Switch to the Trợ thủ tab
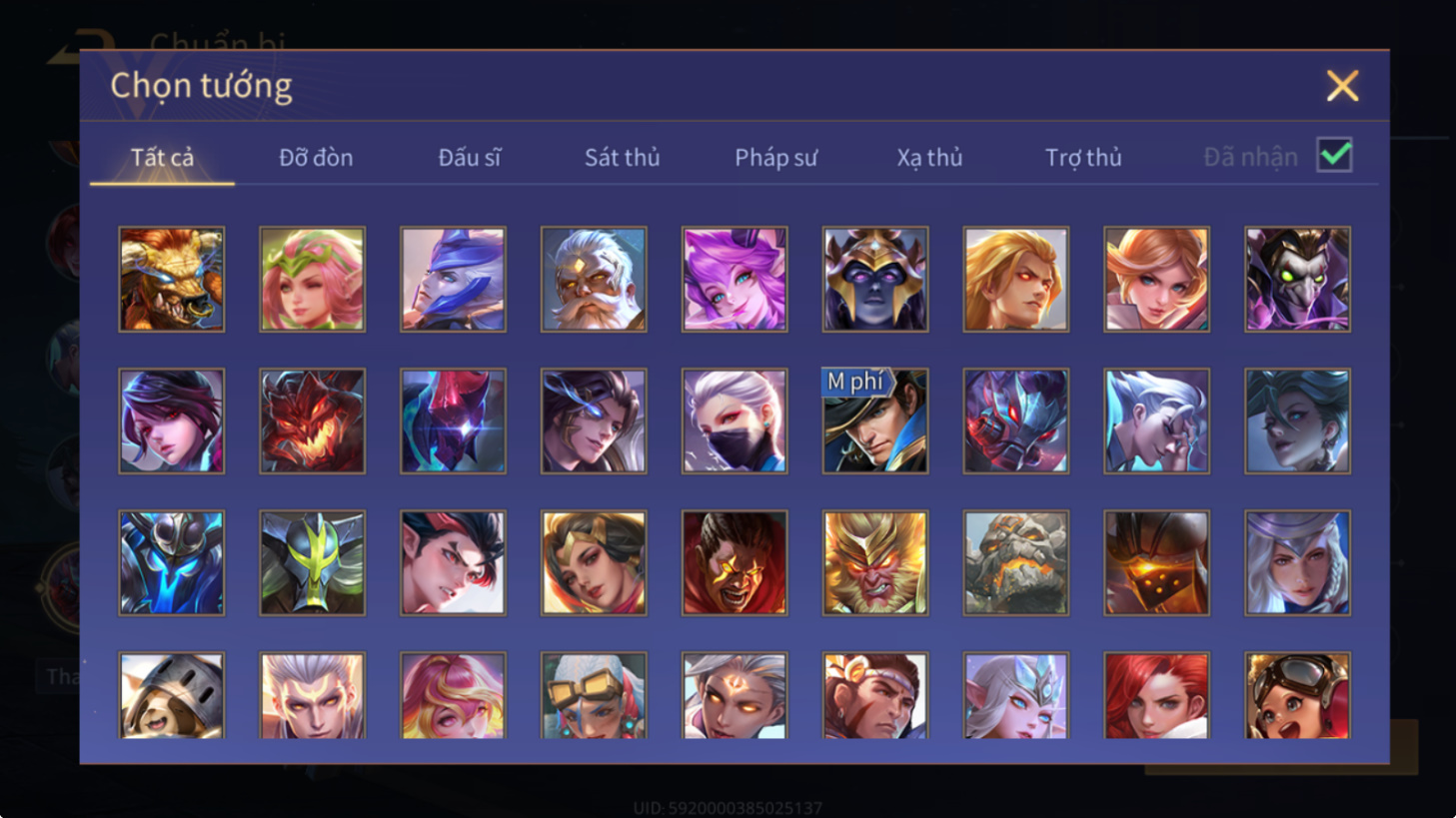The width and height of the screenshot is (1456, 818). pyautogui.click(x=1083, y=157)
